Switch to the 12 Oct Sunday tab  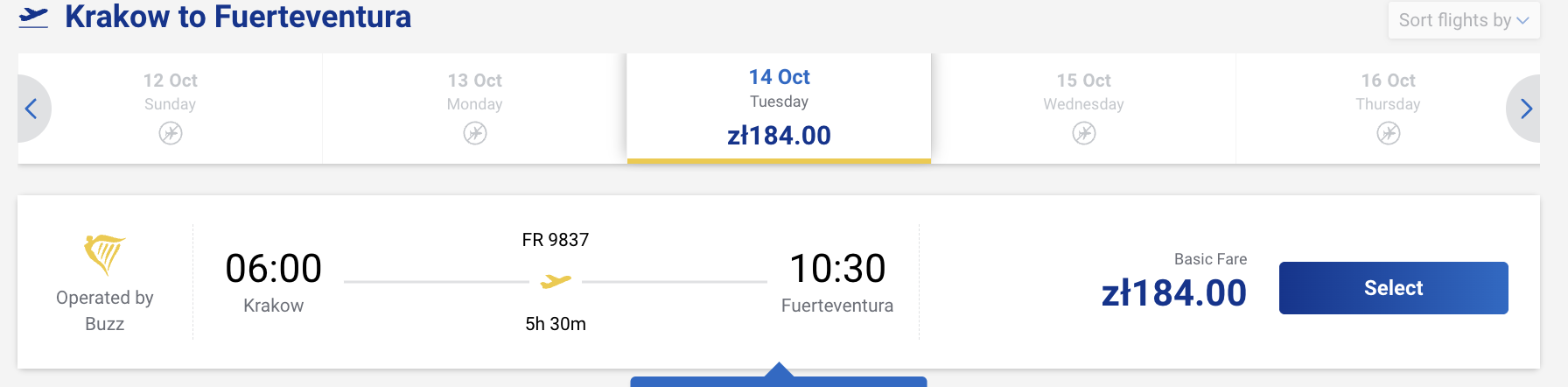click(x=171, y=109)
